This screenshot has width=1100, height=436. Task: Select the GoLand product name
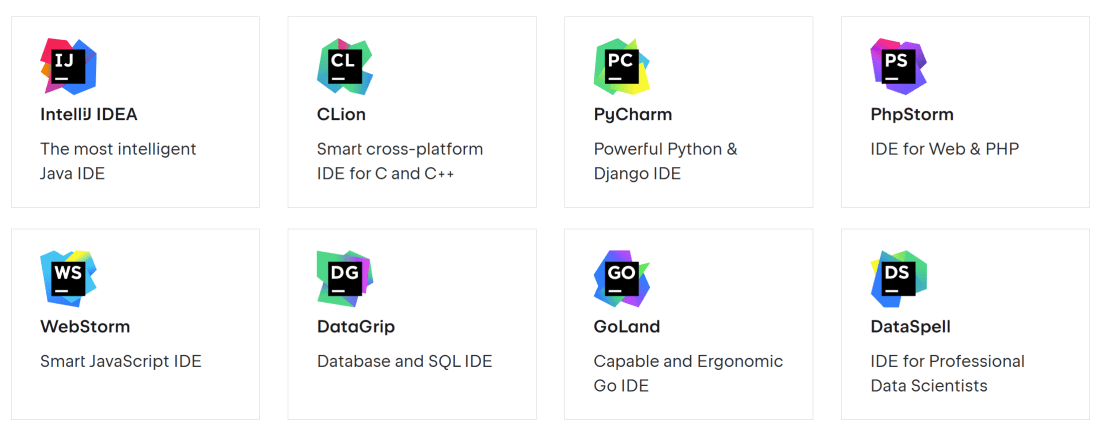[x=627, y=326]
